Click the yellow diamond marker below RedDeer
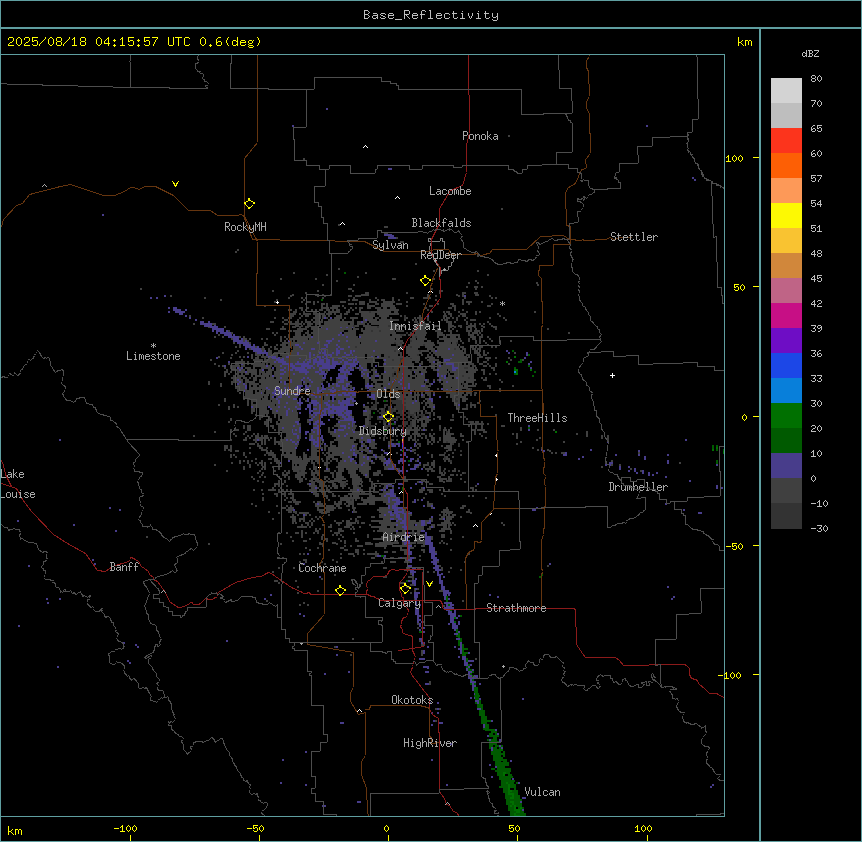 [x=426, y=281]
